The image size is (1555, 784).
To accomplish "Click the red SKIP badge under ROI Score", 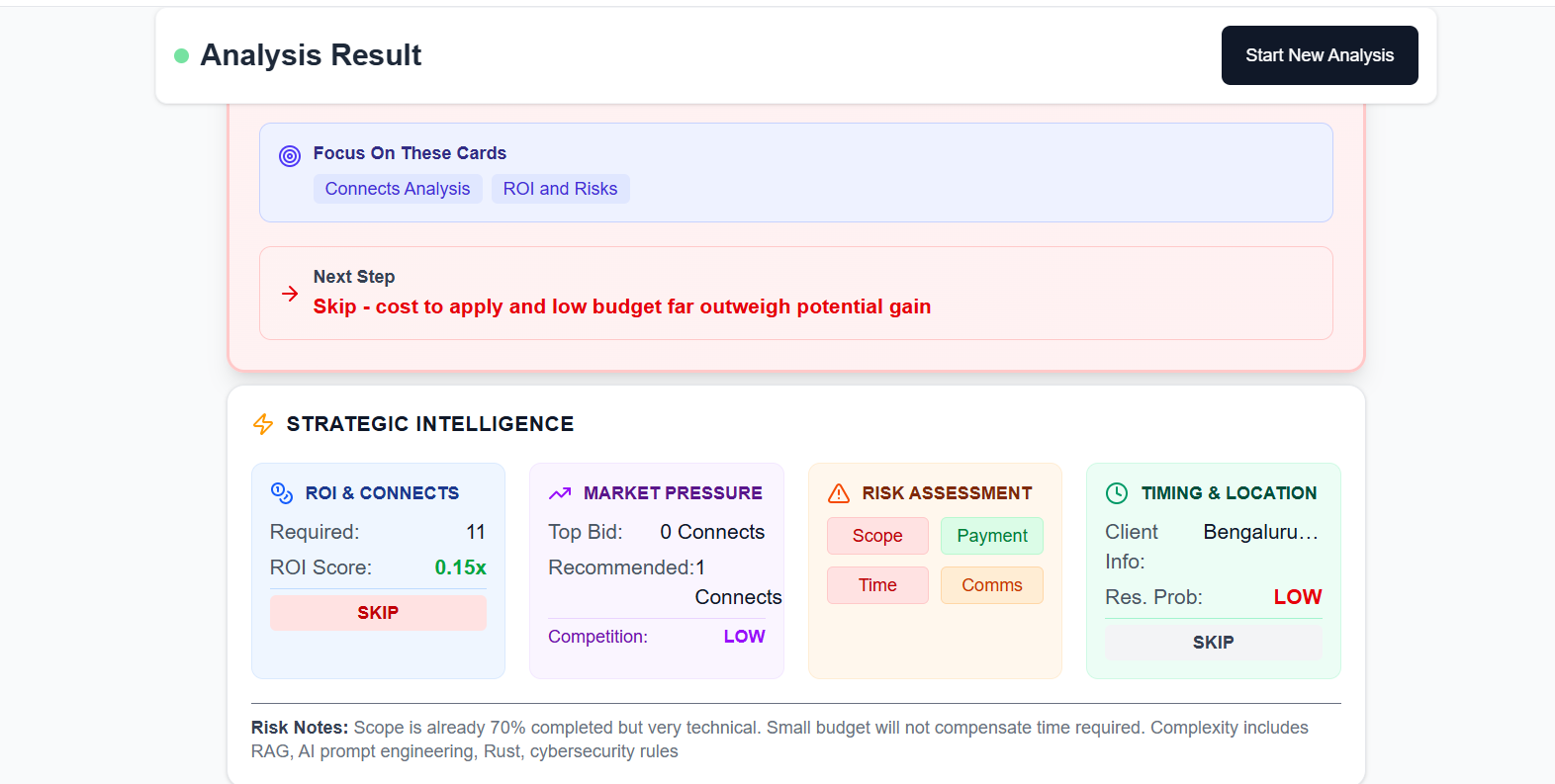I will tap(378, 613).
